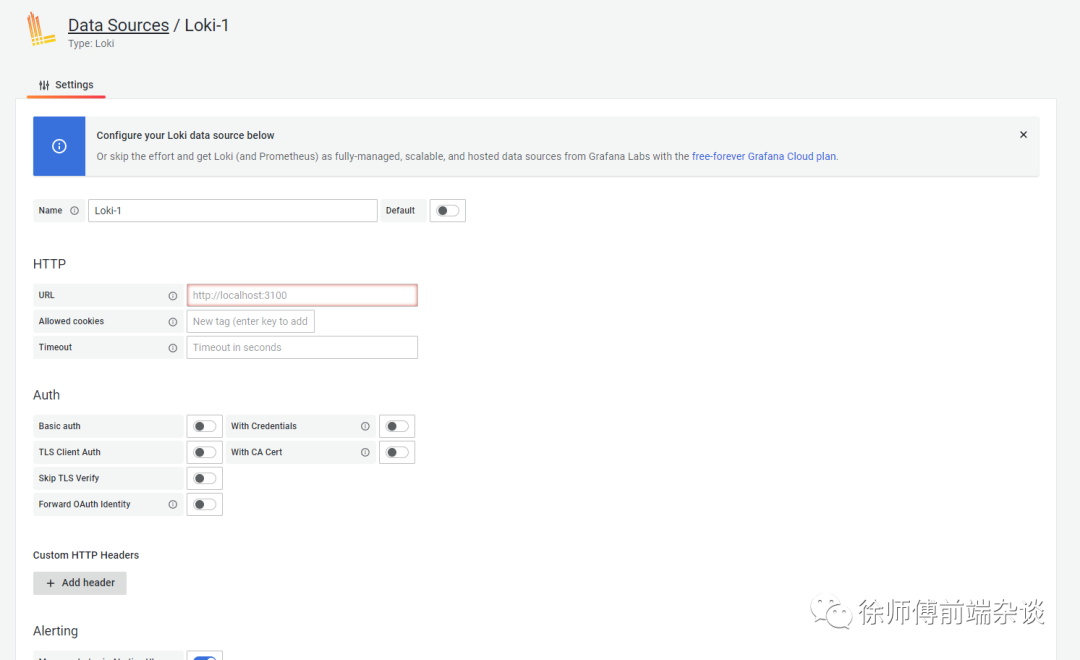
Task: Dismiss the Loki configuration banner
Action: tap(1023, 135)
